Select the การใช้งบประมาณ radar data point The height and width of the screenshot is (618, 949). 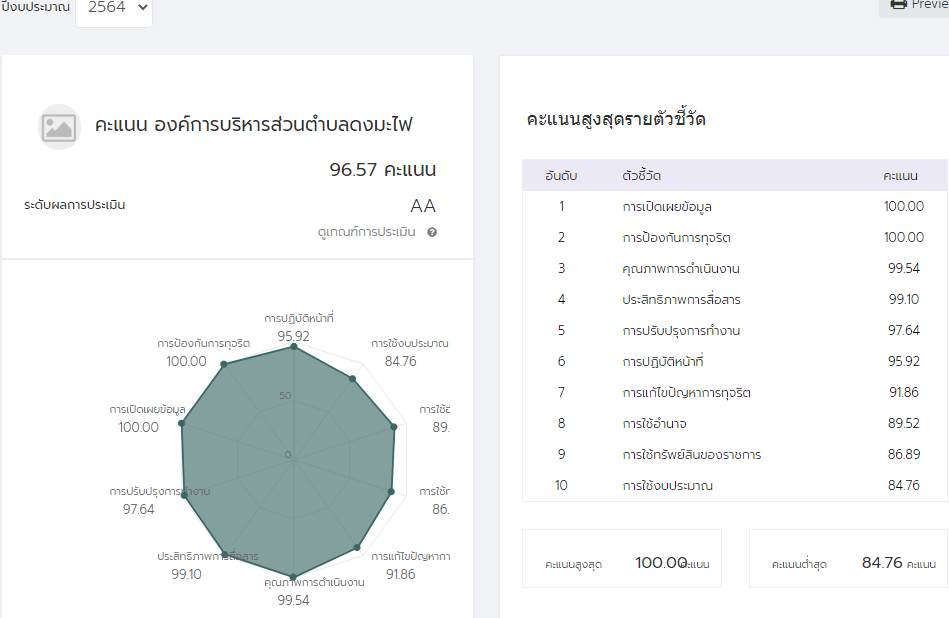pos(352,379)
